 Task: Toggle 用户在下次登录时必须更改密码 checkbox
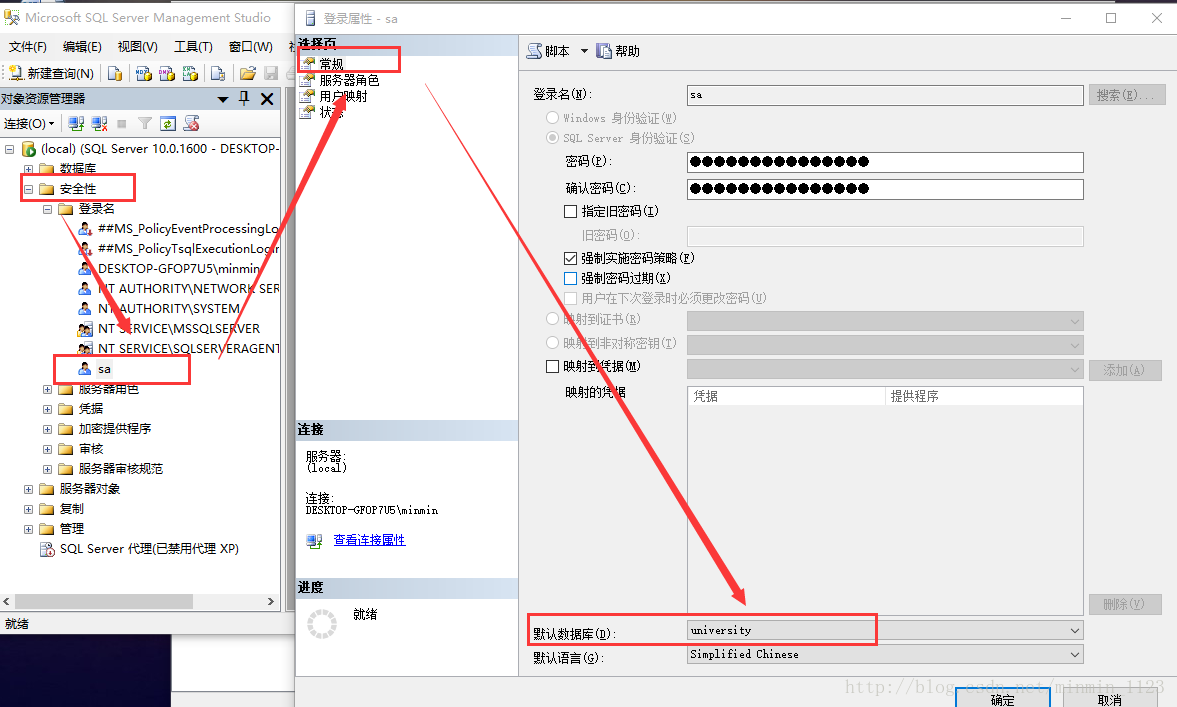pyautogui.click(x=570, y=298)
